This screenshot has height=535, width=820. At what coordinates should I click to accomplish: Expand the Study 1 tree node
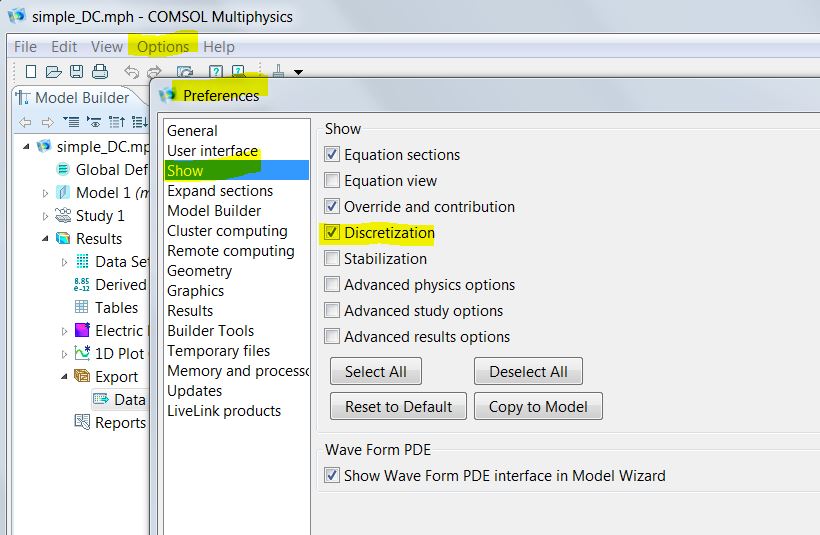click(x=45, y=216)
